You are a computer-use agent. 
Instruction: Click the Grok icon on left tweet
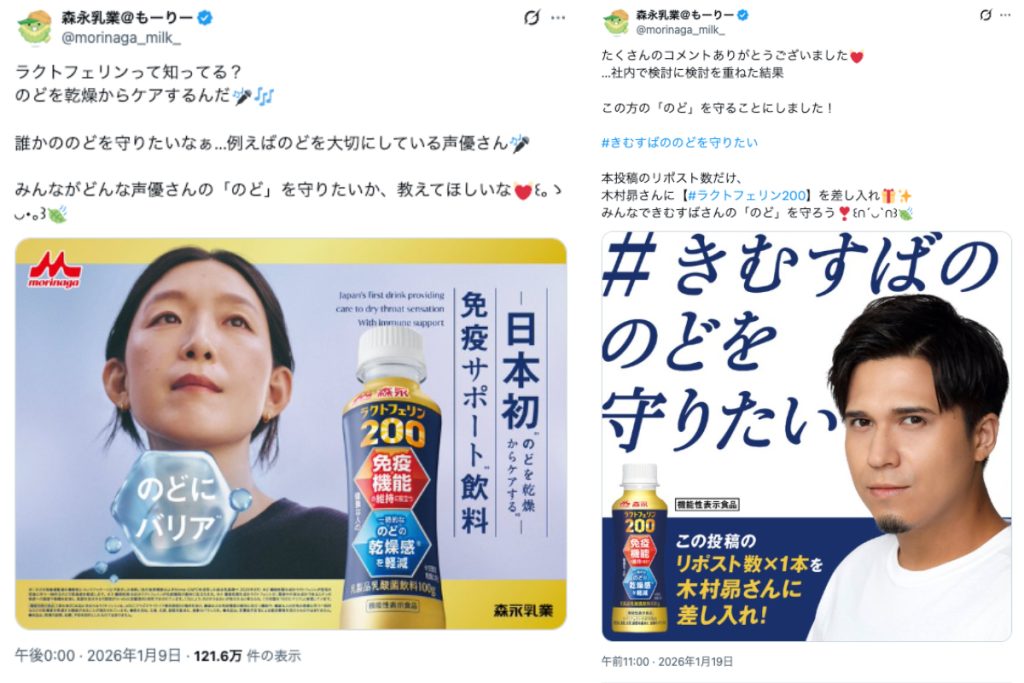coord(532,18)
